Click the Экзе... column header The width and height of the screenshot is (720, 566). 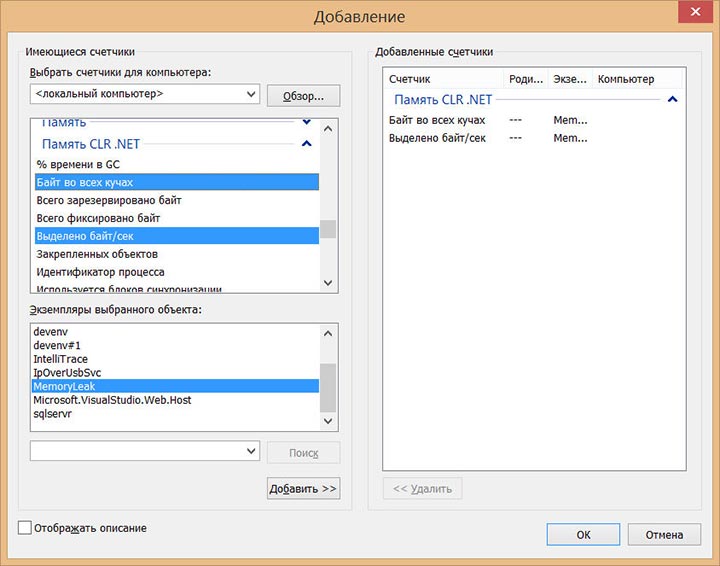(x=570, y=79)
